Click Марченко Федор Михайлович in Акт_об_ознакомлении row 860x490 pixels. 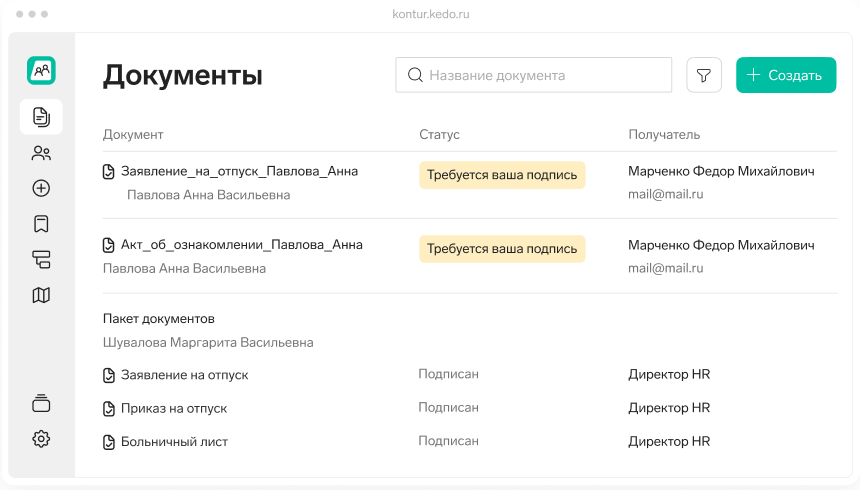point(721,245)
